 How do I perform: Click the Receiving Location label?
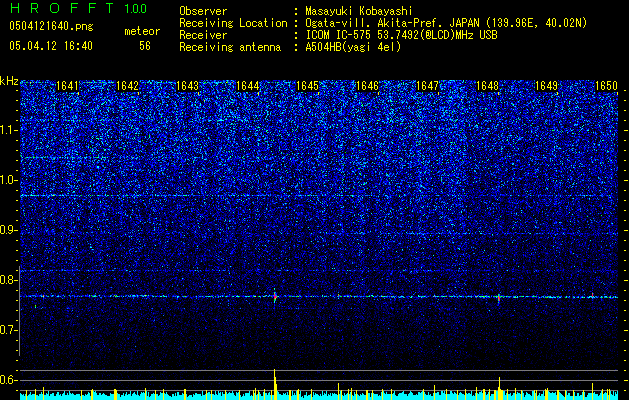pos(233,24)
